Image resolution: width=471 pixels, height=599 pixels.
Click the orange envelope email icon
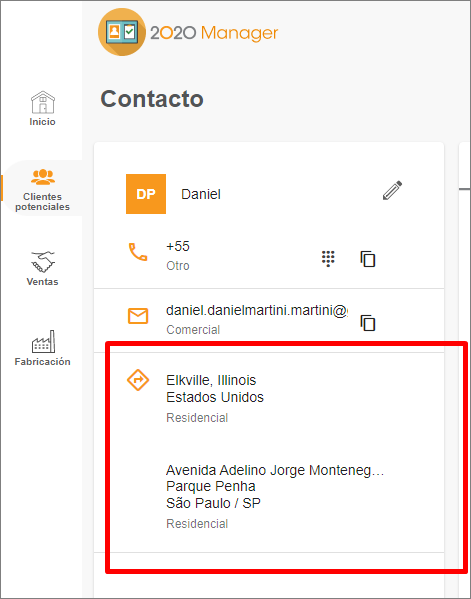(138, 316)
